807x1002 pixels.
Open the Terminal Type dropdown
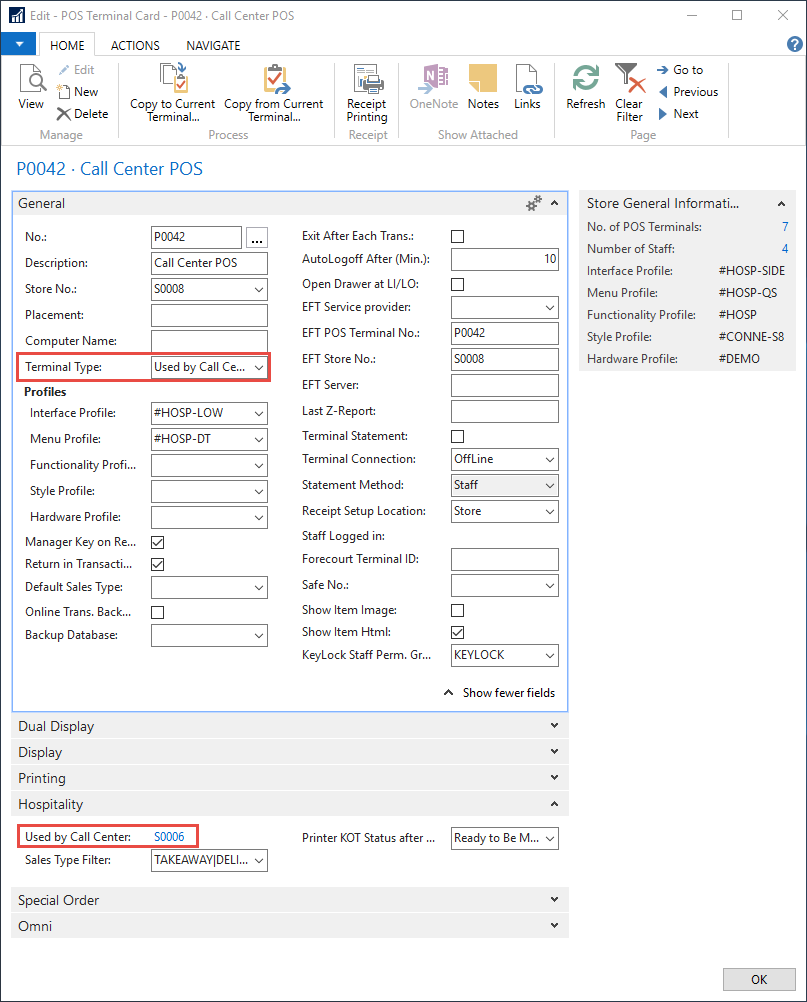[x=259, y=368]
